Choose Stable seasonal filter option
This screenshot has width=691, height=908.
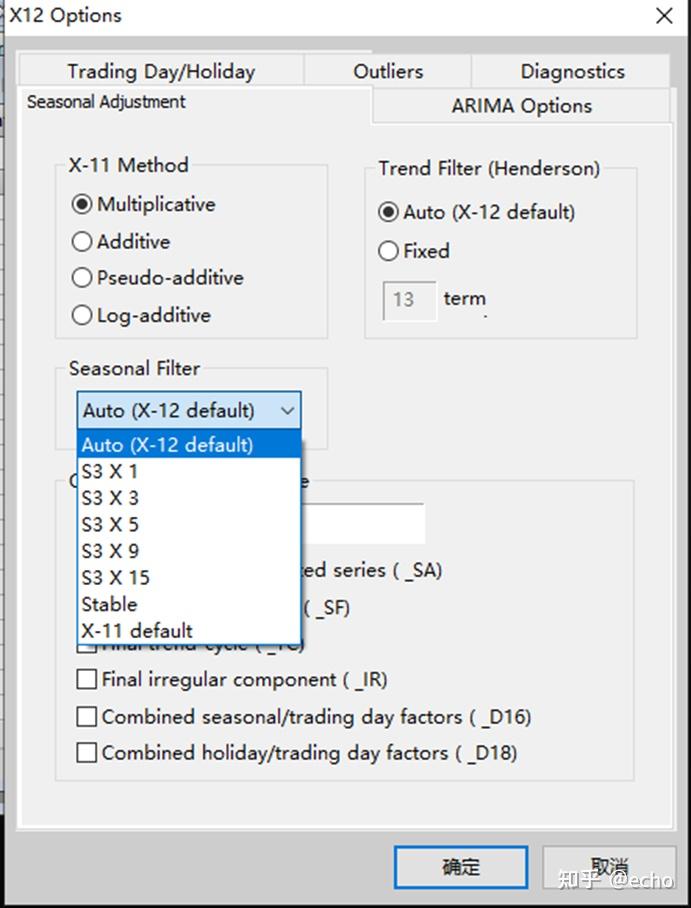pos(109,604)
